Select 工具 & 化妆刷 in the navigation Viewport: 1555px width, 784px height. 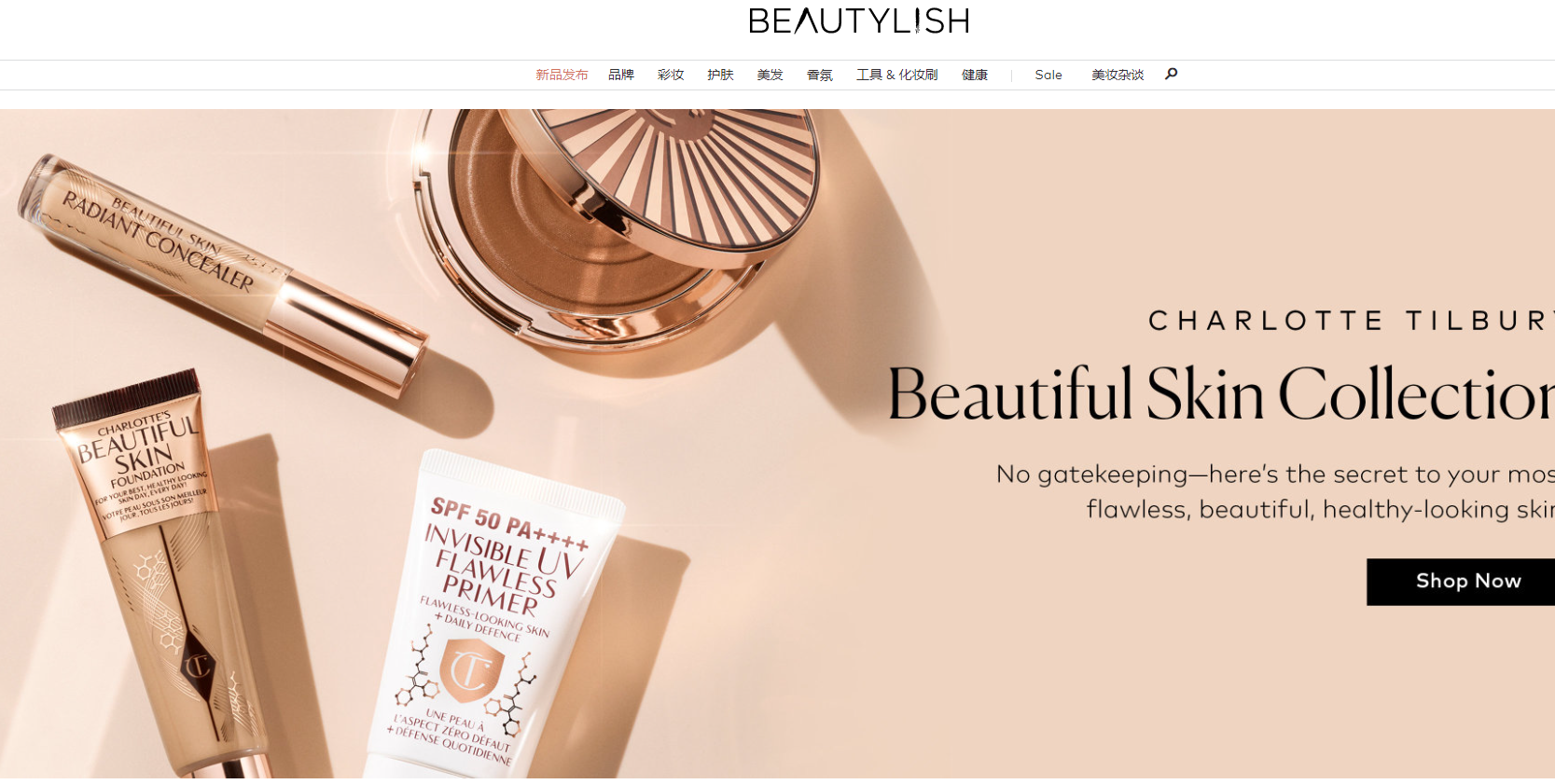point(897,75)
